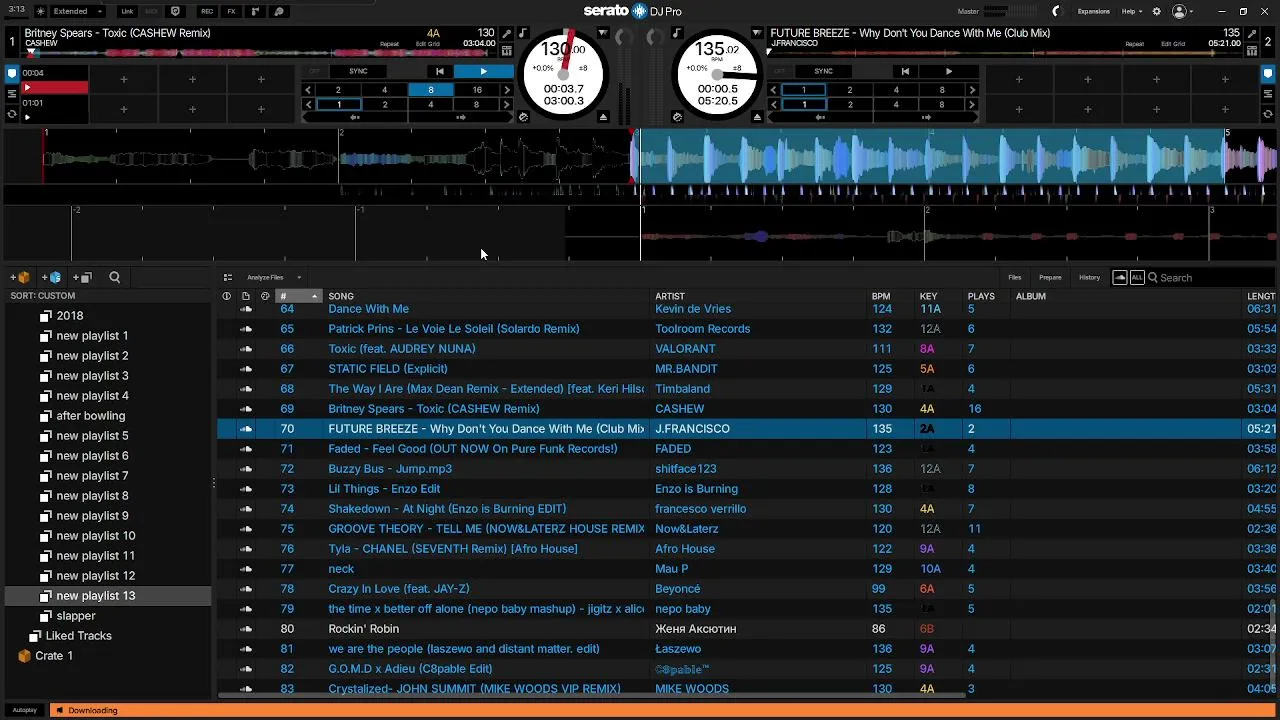Toggle SYNC on deck 2

pos(823,71)
